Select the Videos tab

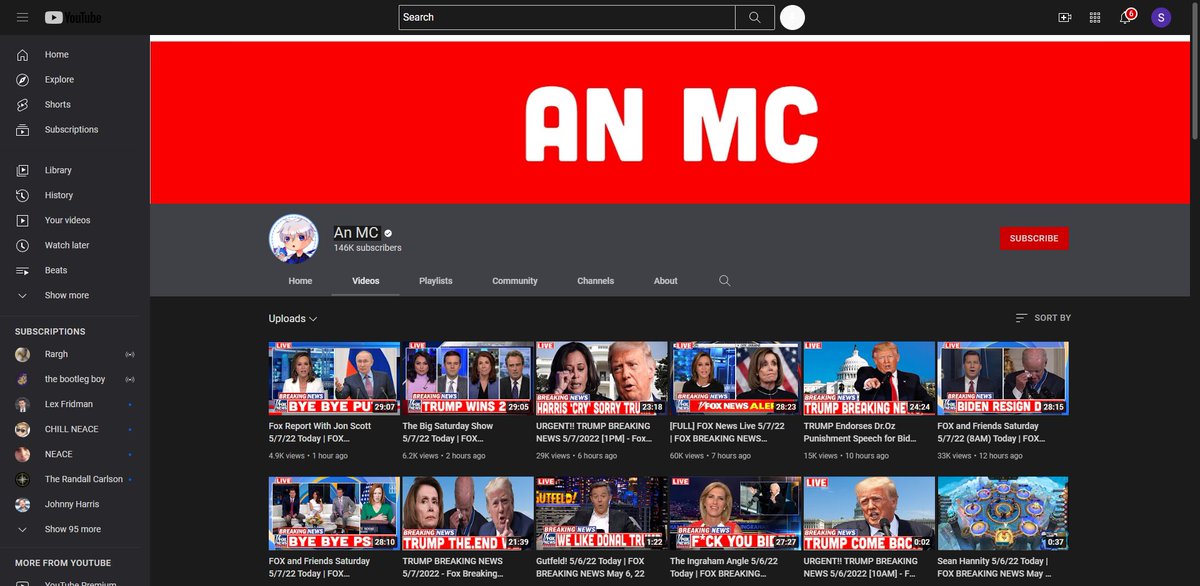point(366,281)
